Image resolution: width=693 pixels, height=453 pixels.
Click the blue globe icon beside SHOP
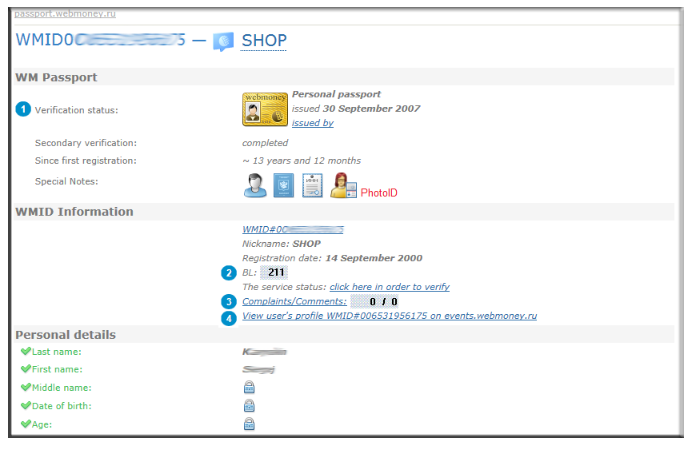[223, 42]
